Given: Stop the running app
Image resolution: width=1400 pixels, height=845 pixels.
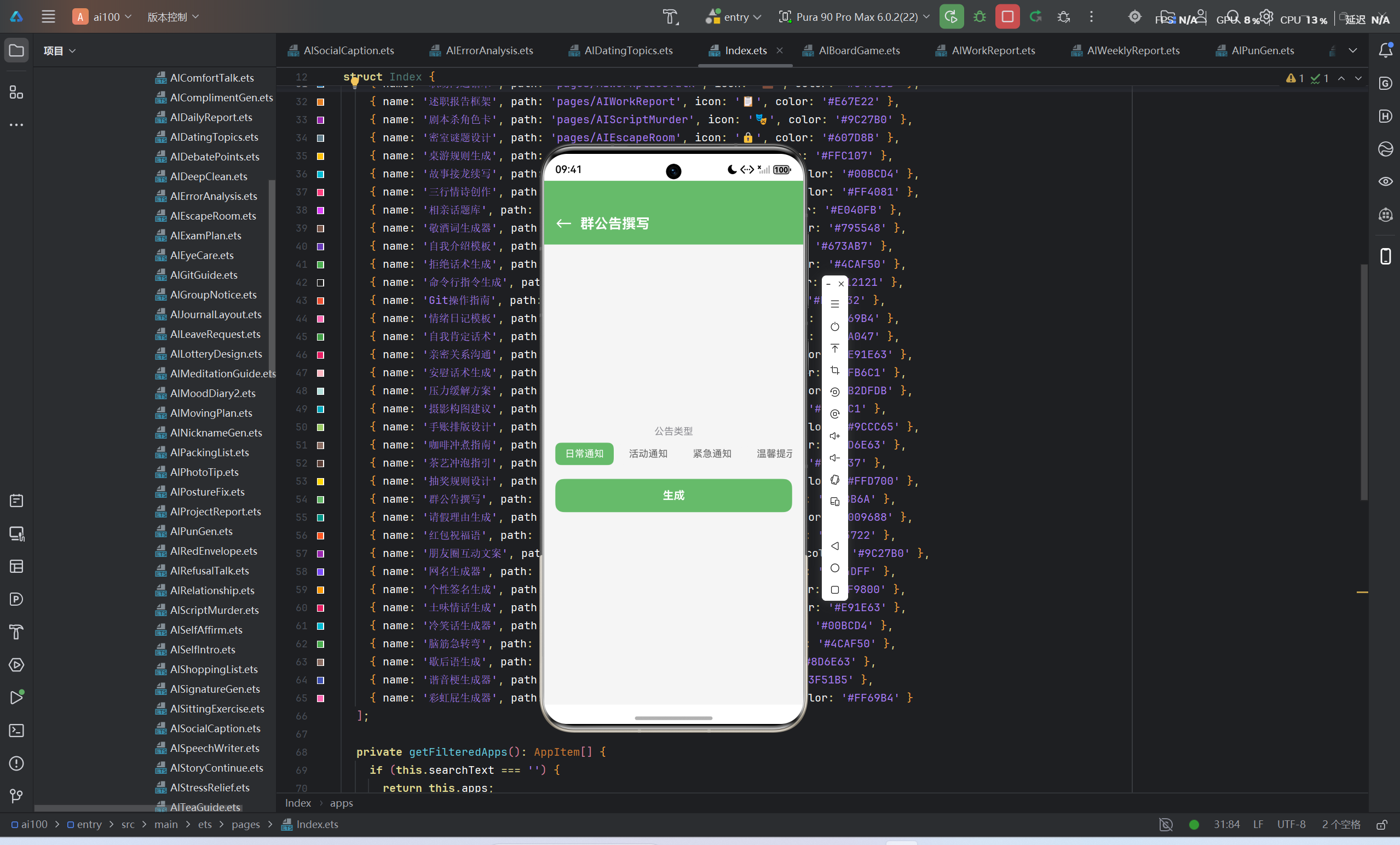Looking at the screenshot, I should click(1007, 16).
